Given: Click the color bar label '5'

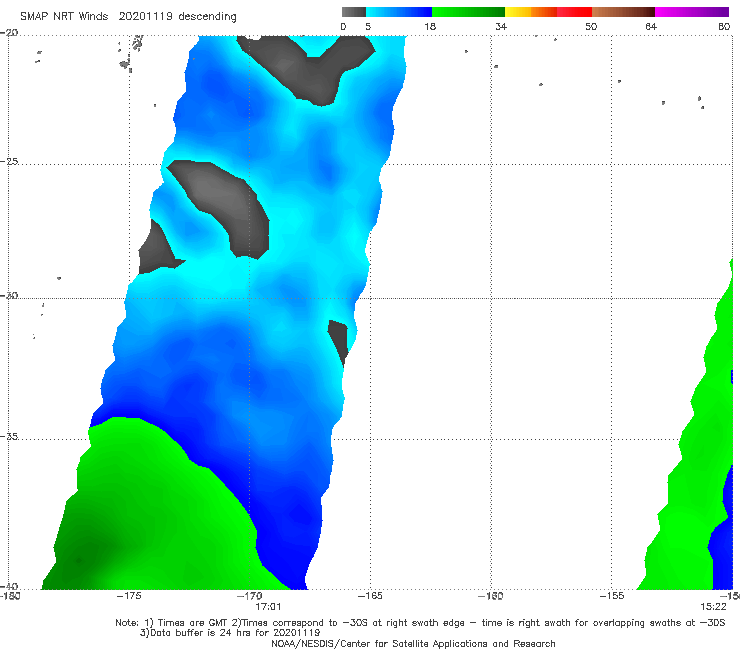Looking at the screenshot, I should pyautogui.click(x=368, y=27).
